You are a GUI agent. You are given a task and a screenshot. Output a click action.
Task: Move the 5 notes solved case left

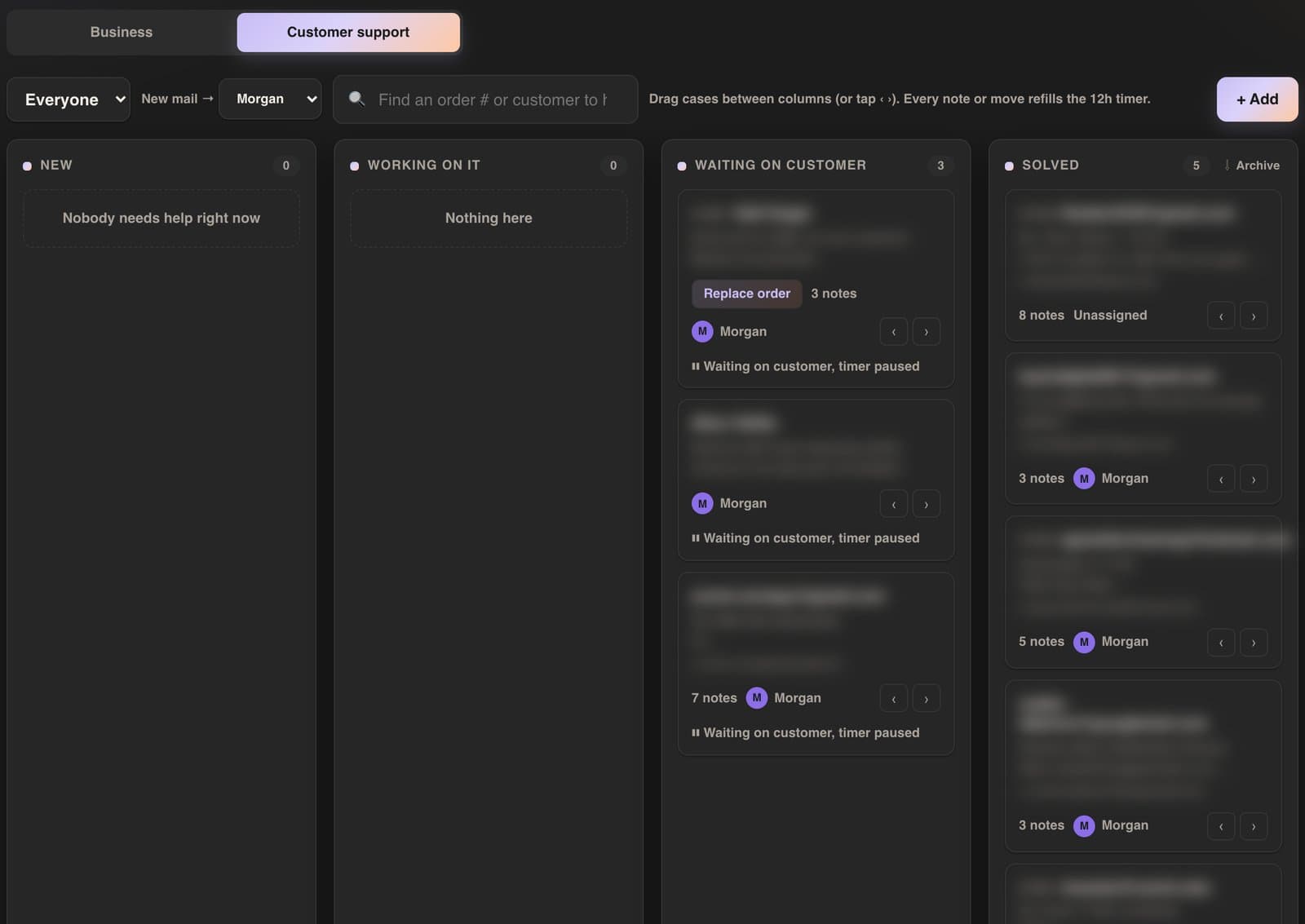(x=1221, y=642)
